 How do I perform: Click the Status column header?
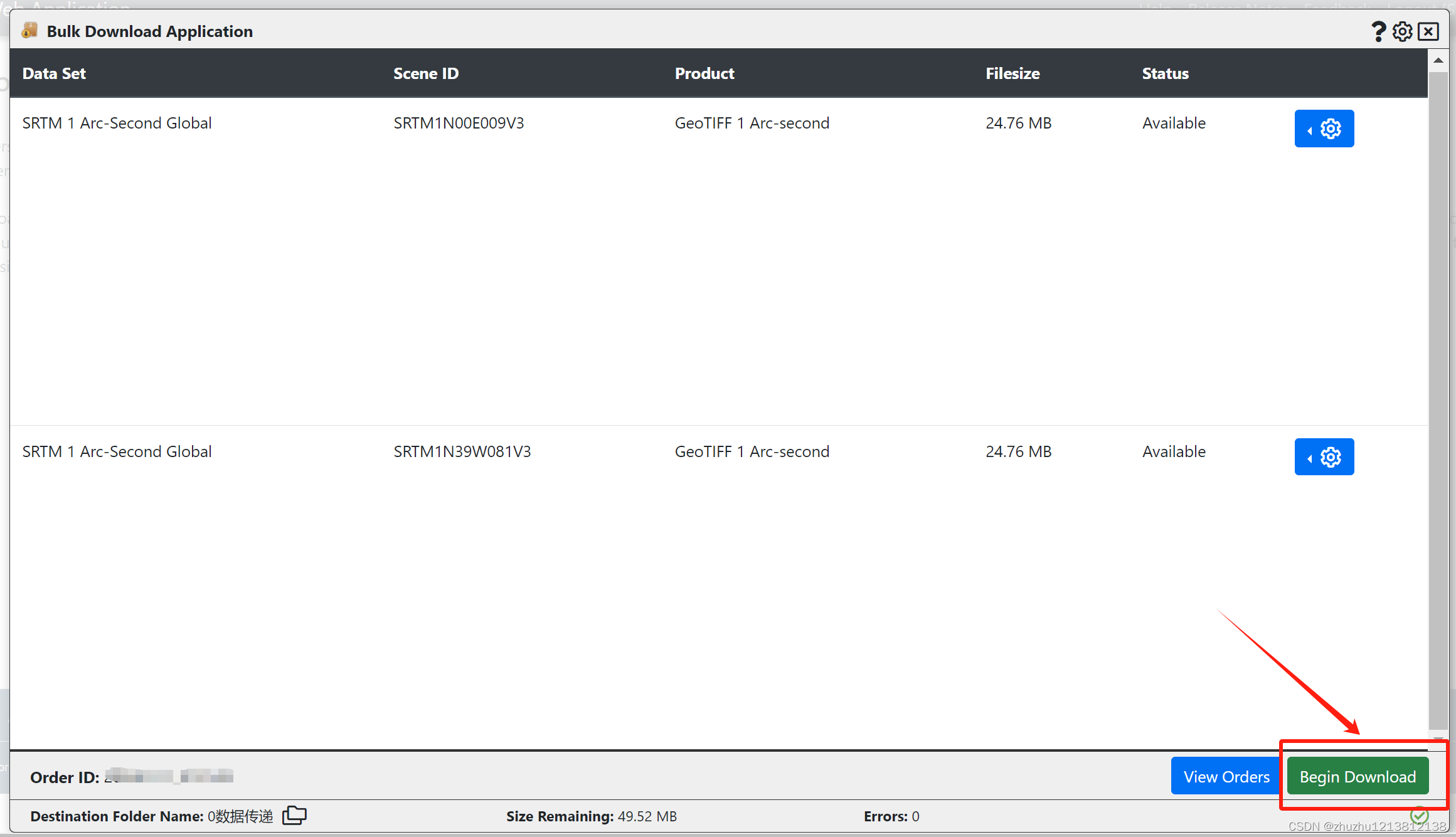coord(1165,73)
